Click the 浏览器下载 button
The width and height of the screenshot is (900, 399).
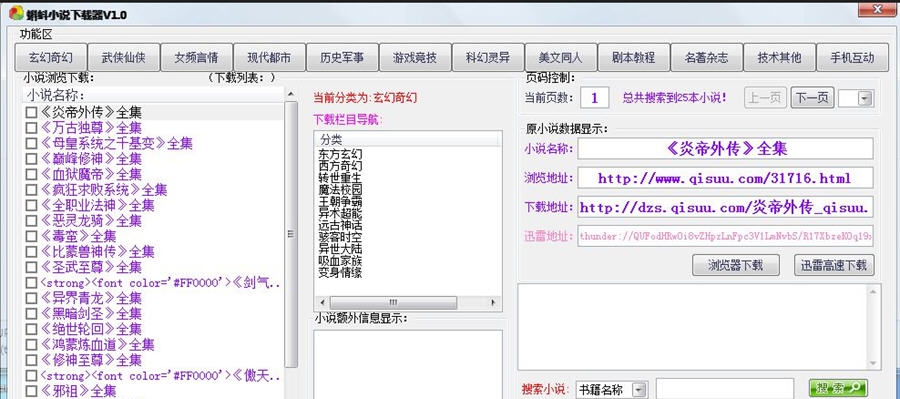click(735, 265)
